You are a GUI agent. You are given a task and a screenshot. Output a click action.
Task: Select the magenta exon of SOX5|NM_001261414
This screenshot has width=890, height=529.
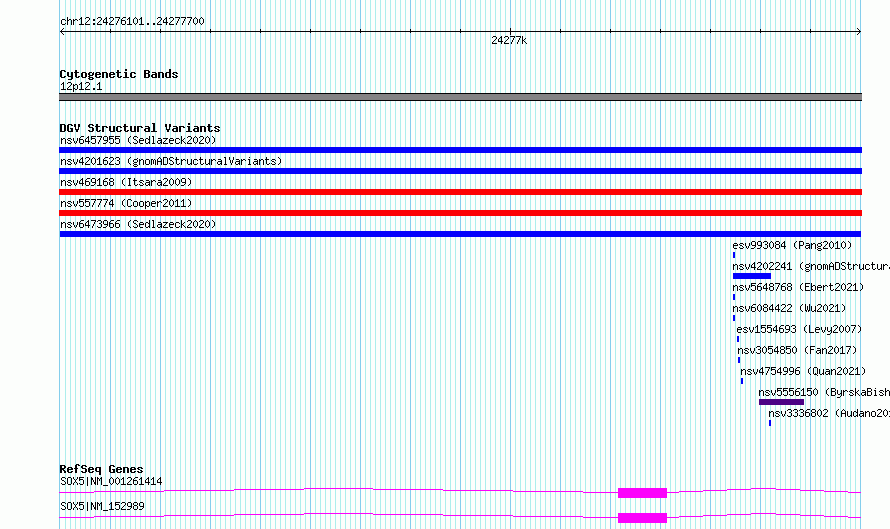pyautogui.click(x=643, y=493)
